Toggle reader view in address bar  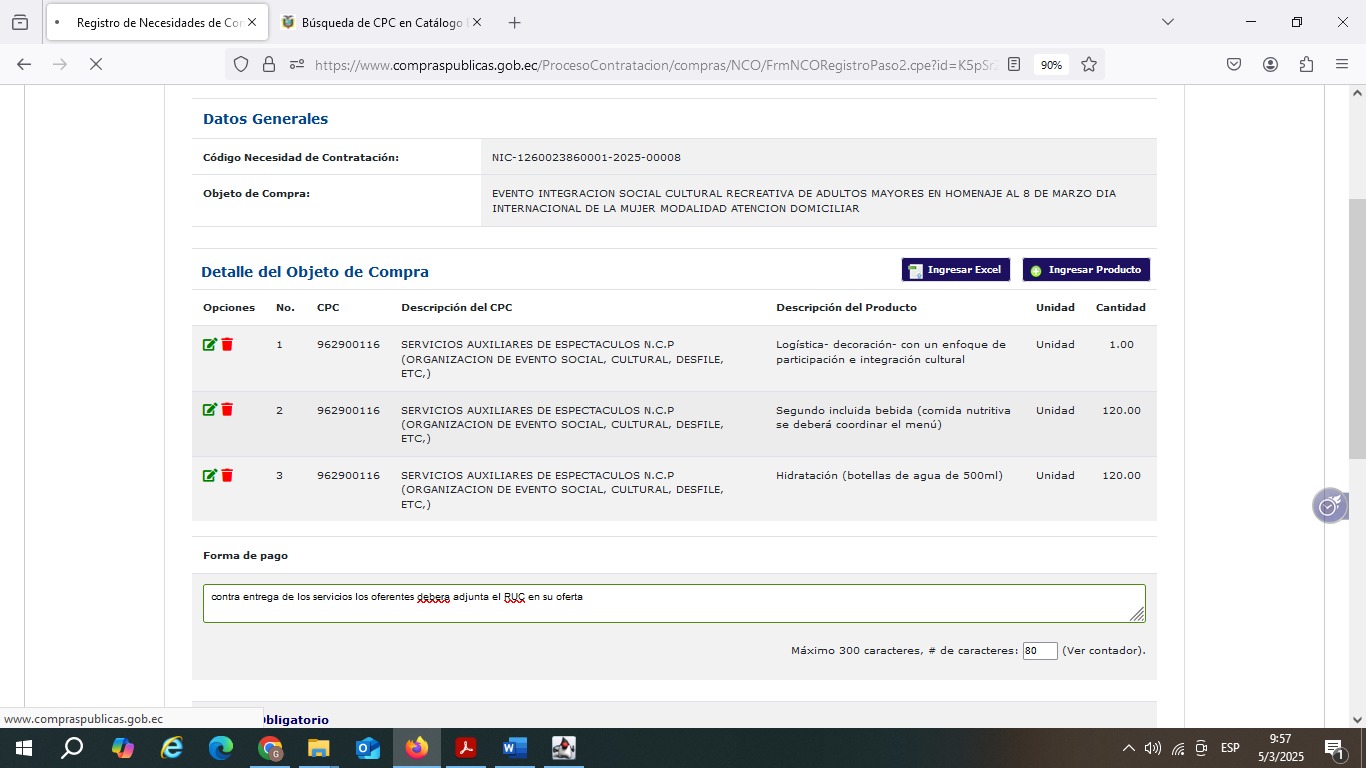coord(1014,64)
